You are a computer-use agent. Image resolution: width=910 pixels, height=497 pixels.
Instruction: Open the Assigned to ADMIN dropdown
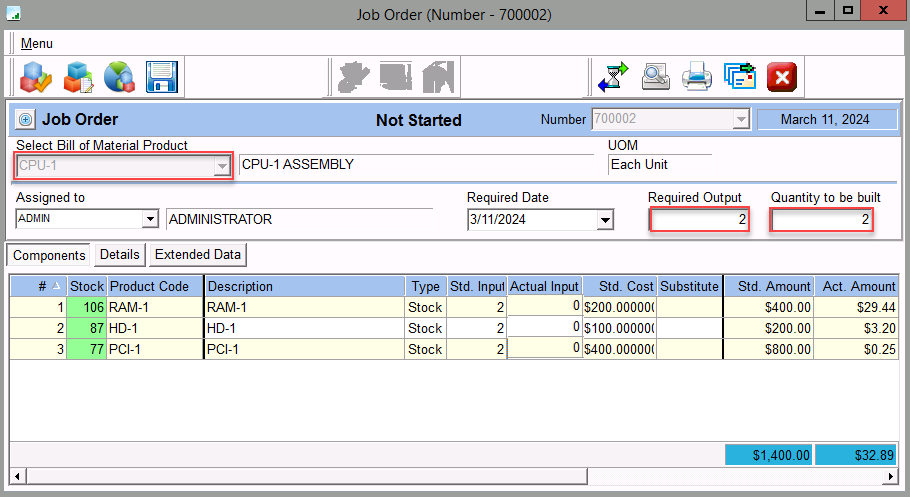[x=150, y=219]
